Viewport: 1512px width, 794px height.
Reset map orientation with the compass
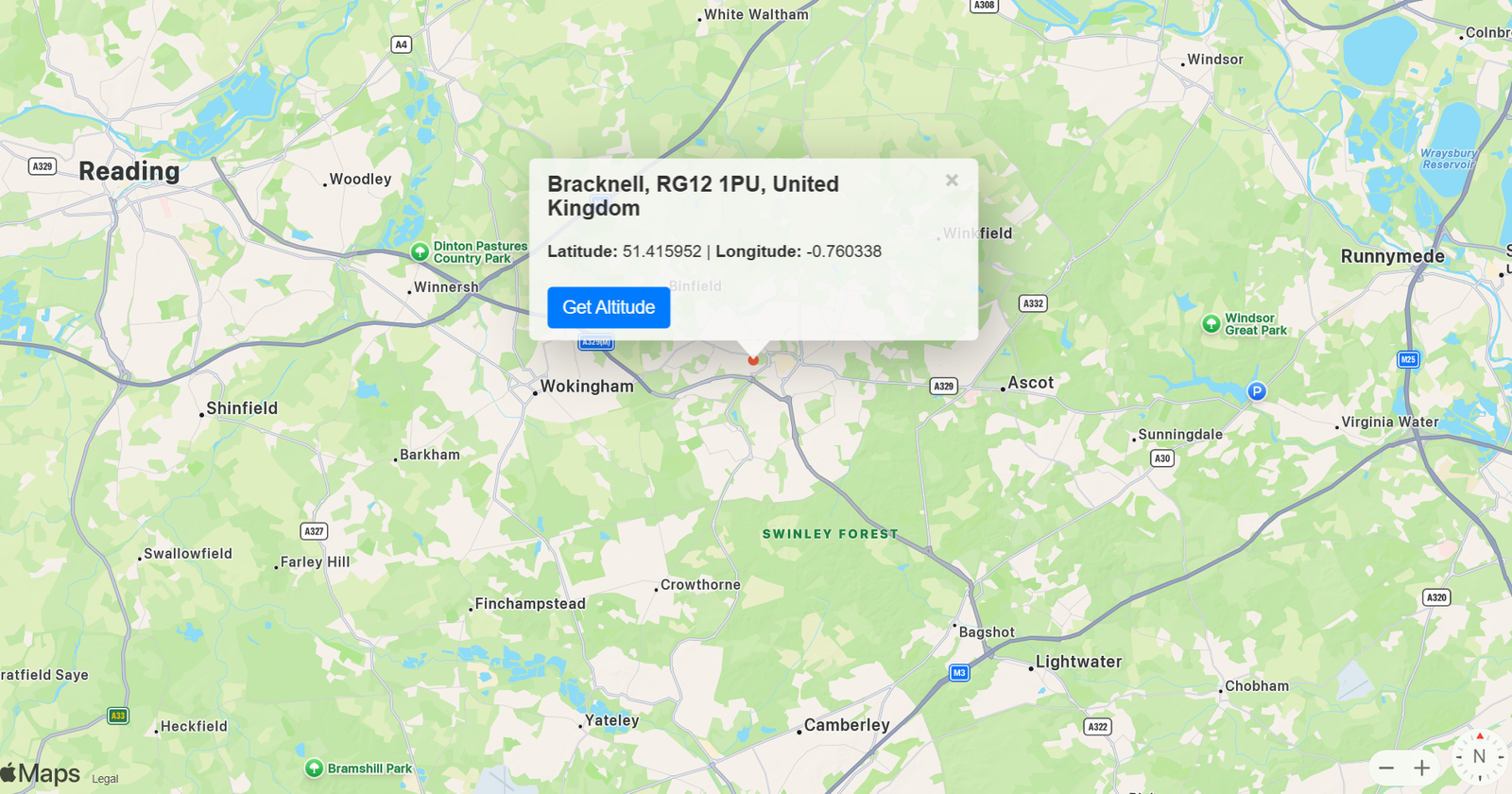tap(1479, 756)
